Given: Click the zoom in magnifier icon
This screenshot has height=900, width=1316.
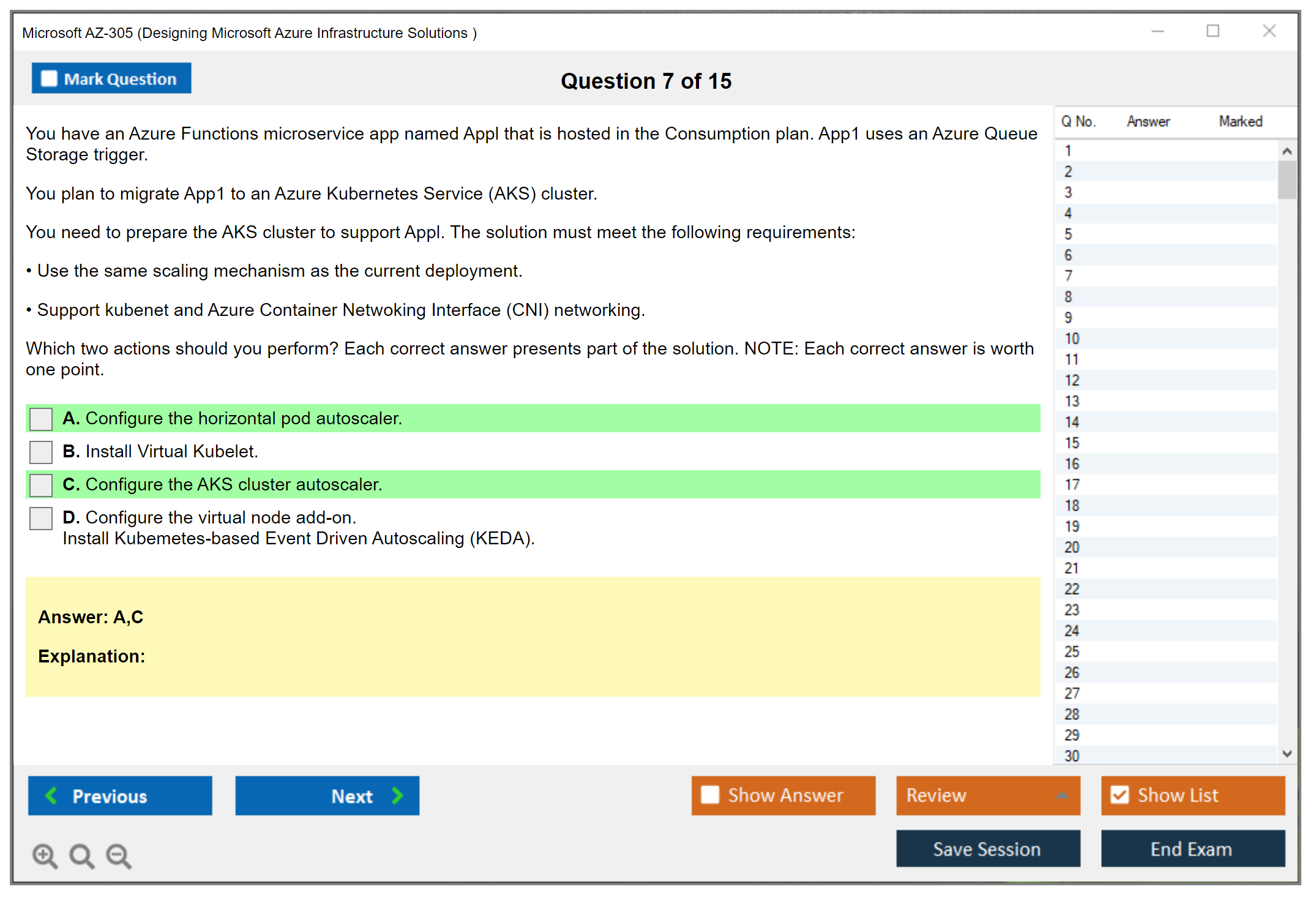Looking at the screenshot, I should [x=44, y=855].
